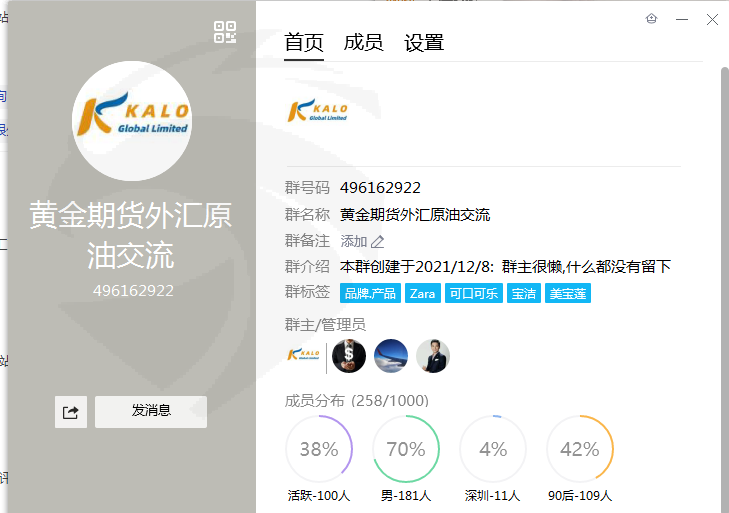Open the group QR code icon
729x513 pixels.
(225, 32)
